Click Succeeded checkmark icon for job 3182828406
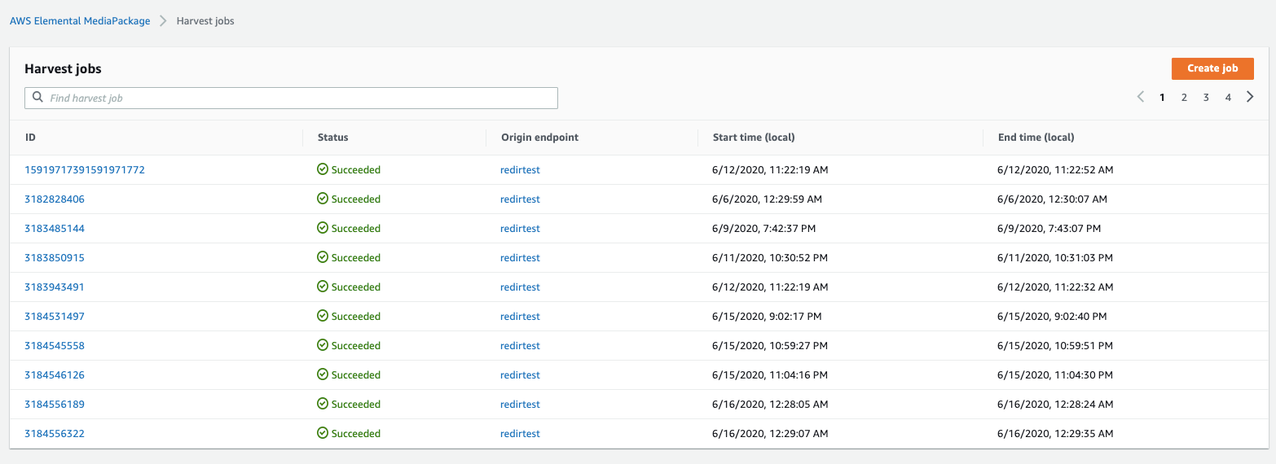 [323, 199]
